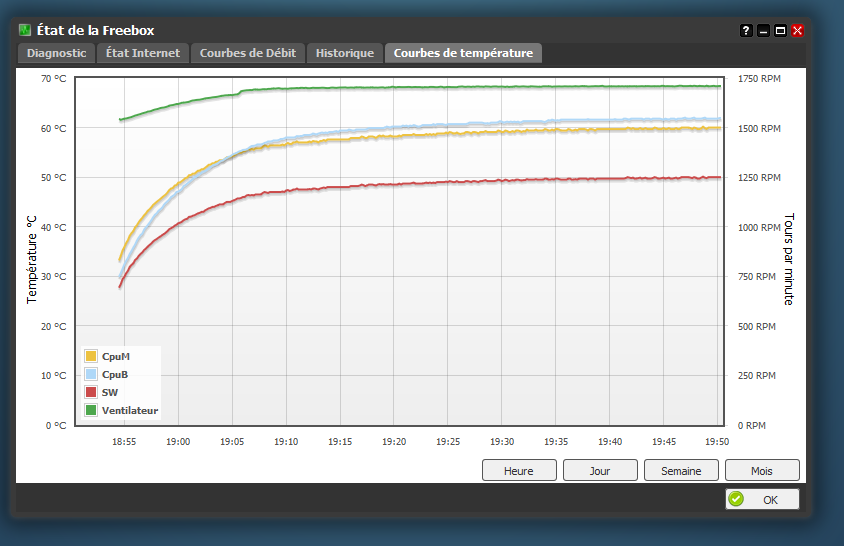
Task: Click the yellow CpuM legend swatch
Action: pyautogui.click(x=91, y=356)
